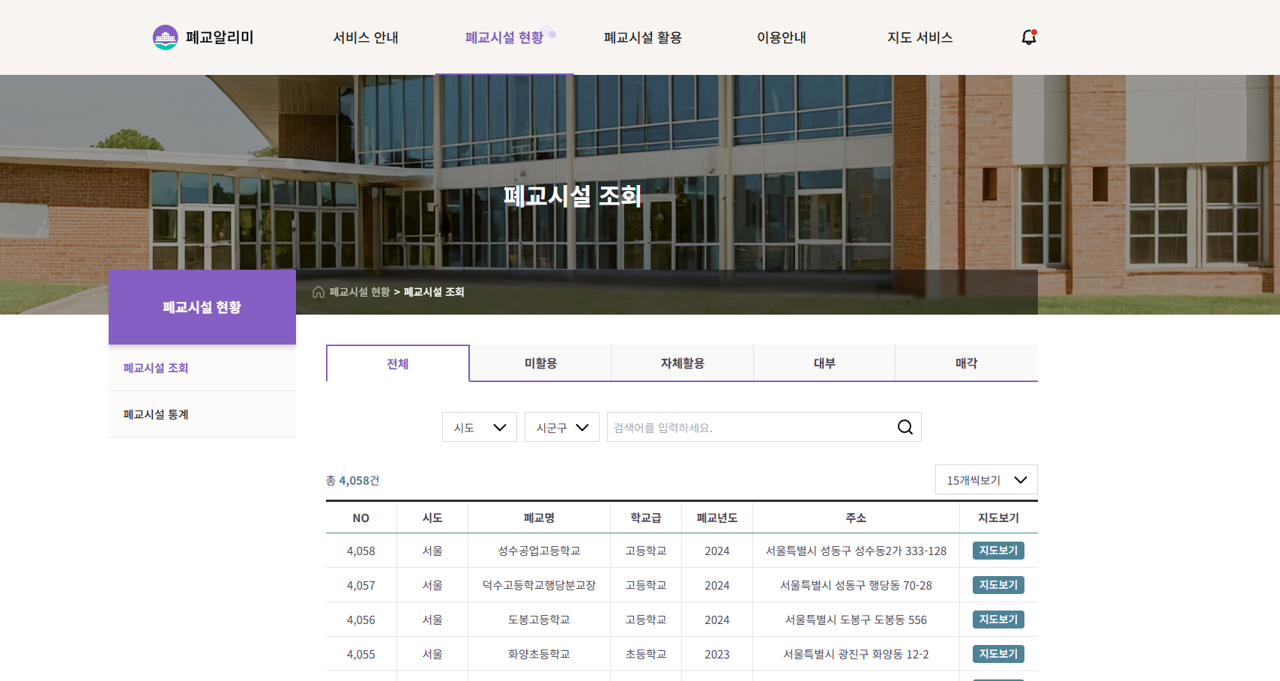Open the notification bell icon

(1028, 37)
